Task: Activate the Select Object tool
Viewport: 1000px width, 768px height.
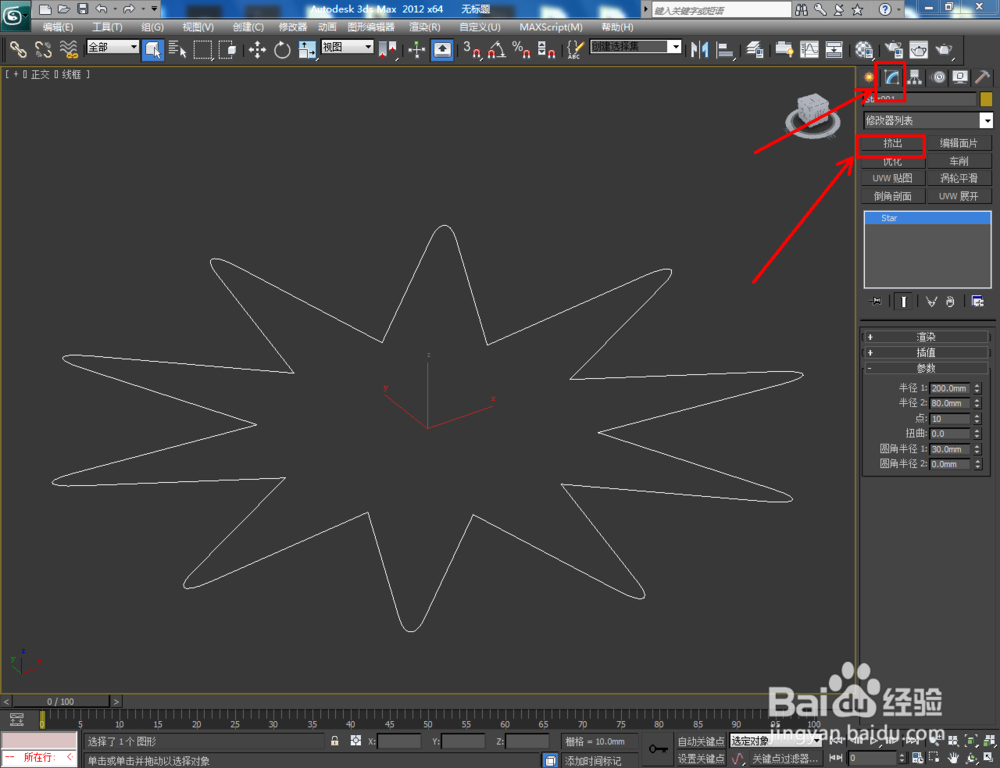Action: [152, 49]
